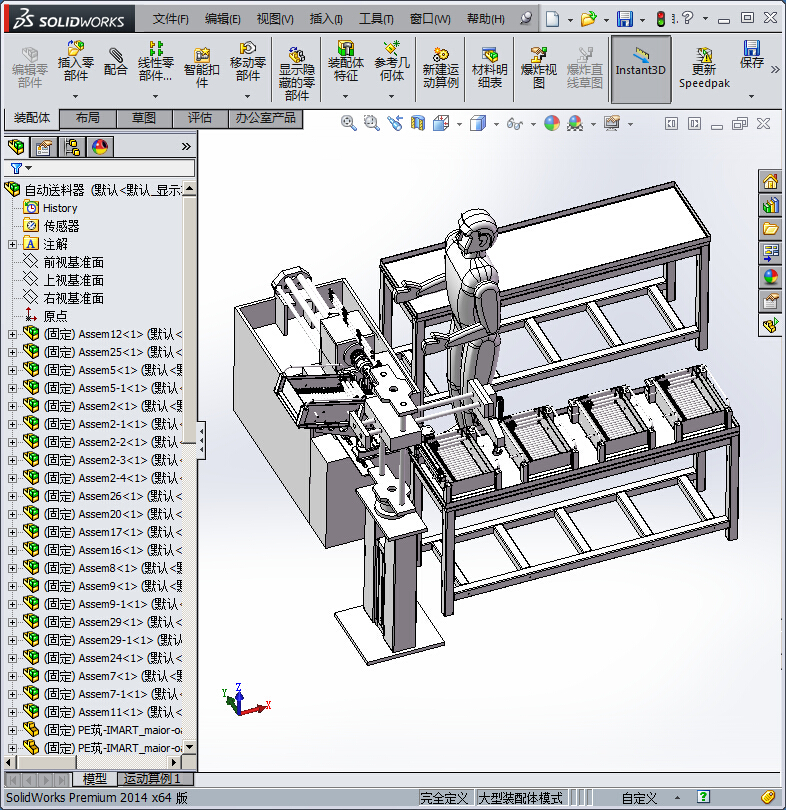This screenshot has height=810, width=786.
Task: Expand the Assem12<1> tree node
Action: (x=12, y=334)
